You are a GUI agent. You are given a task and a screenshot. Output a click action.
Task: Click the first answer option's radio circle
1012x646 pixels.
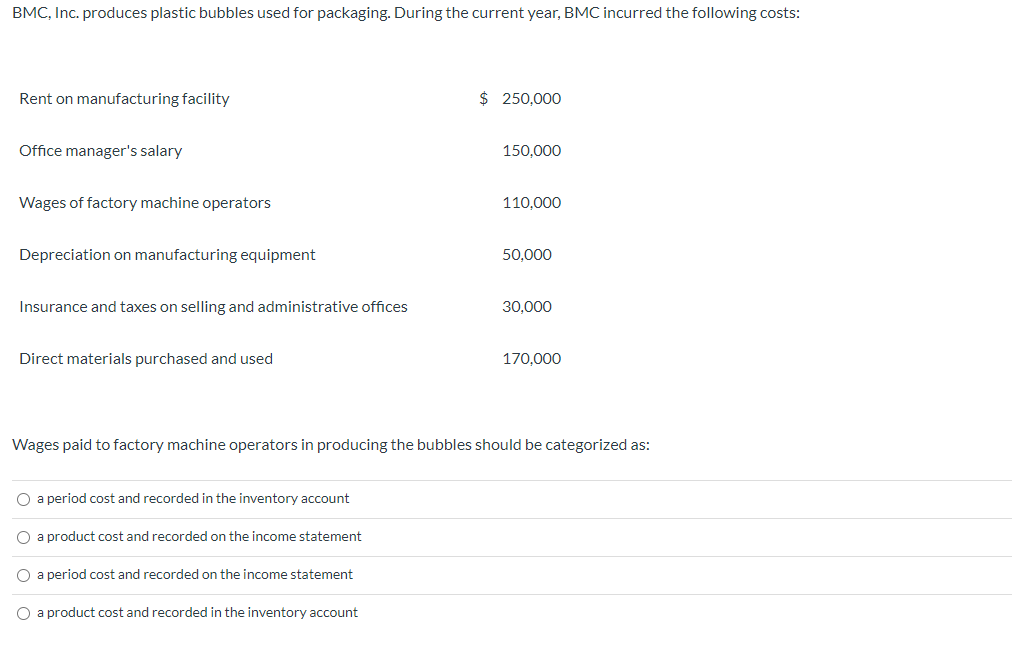pyautogui.click(x=22, y=498)
